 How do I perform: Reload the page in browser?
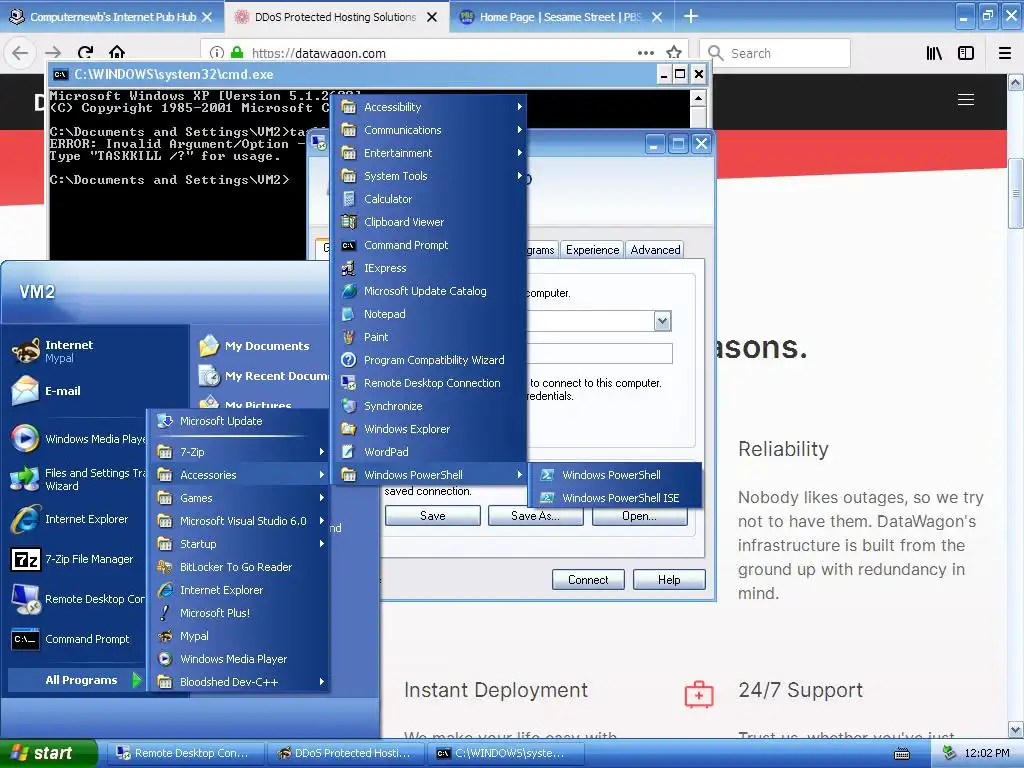[x=85, y=53]
